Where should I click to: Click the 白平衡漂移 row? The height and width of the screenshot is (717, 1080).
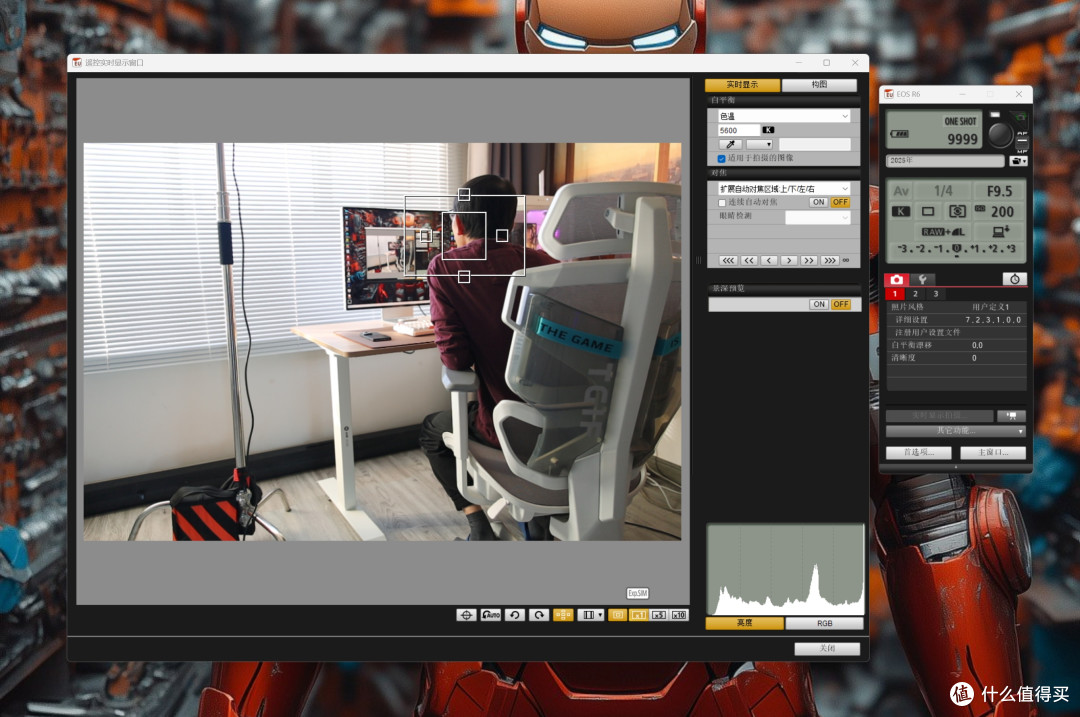click(957, 345)
